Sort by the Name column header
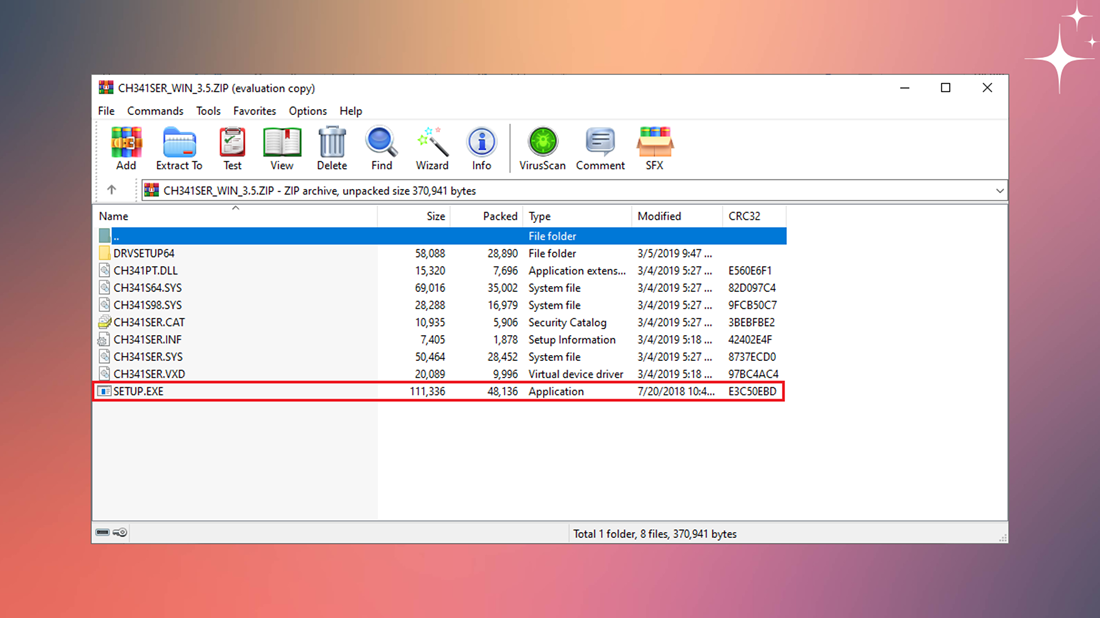This screenshot has height=618, width=1100. coord(235,216)
